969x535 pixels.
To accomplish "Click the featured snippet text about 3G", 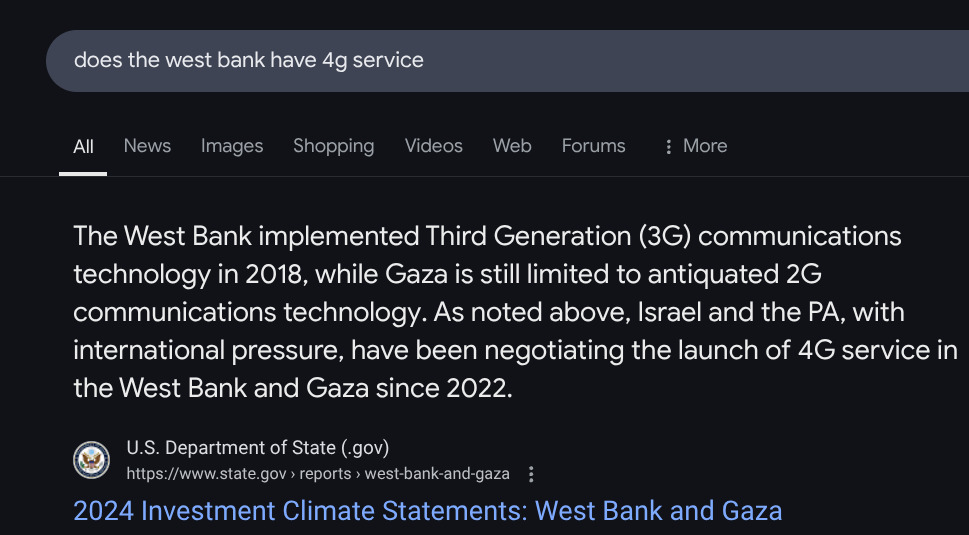I will 487,237.
